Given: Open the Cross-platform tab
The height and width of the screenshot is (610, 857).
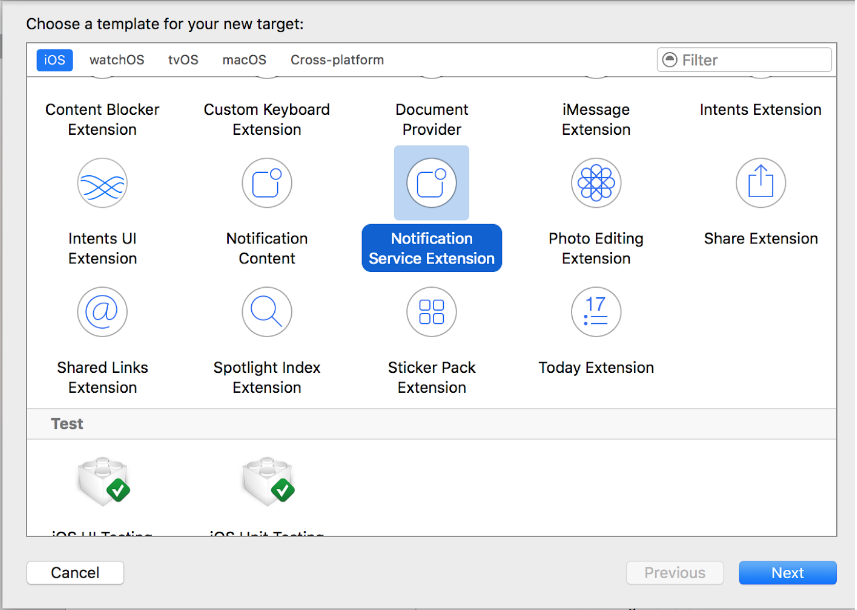Looking at the screenshot, I should (337, 60).
